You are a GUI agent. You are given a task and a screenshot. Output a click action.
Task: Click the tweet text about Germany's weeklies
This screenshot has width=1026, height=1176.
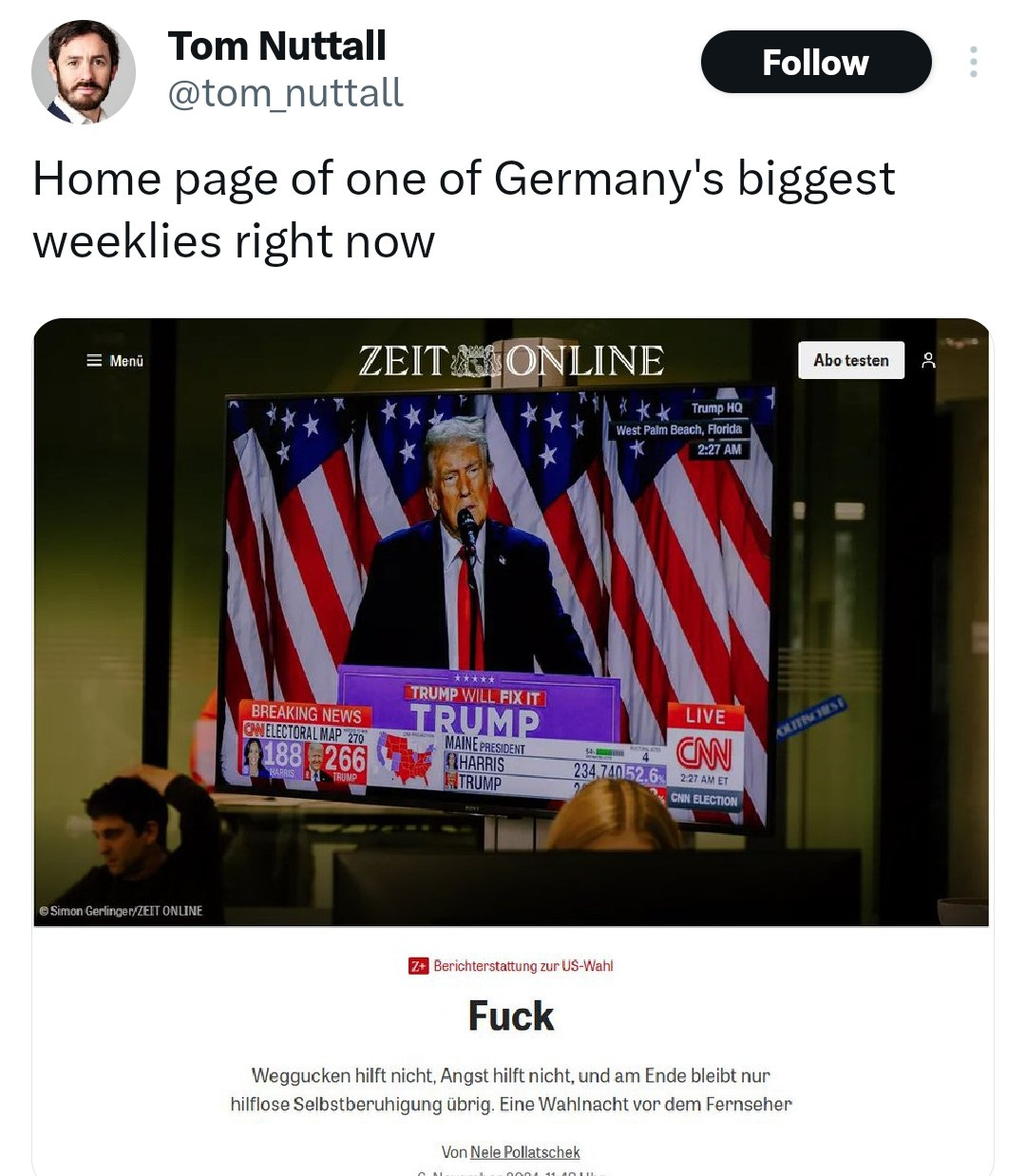(464, 209)
